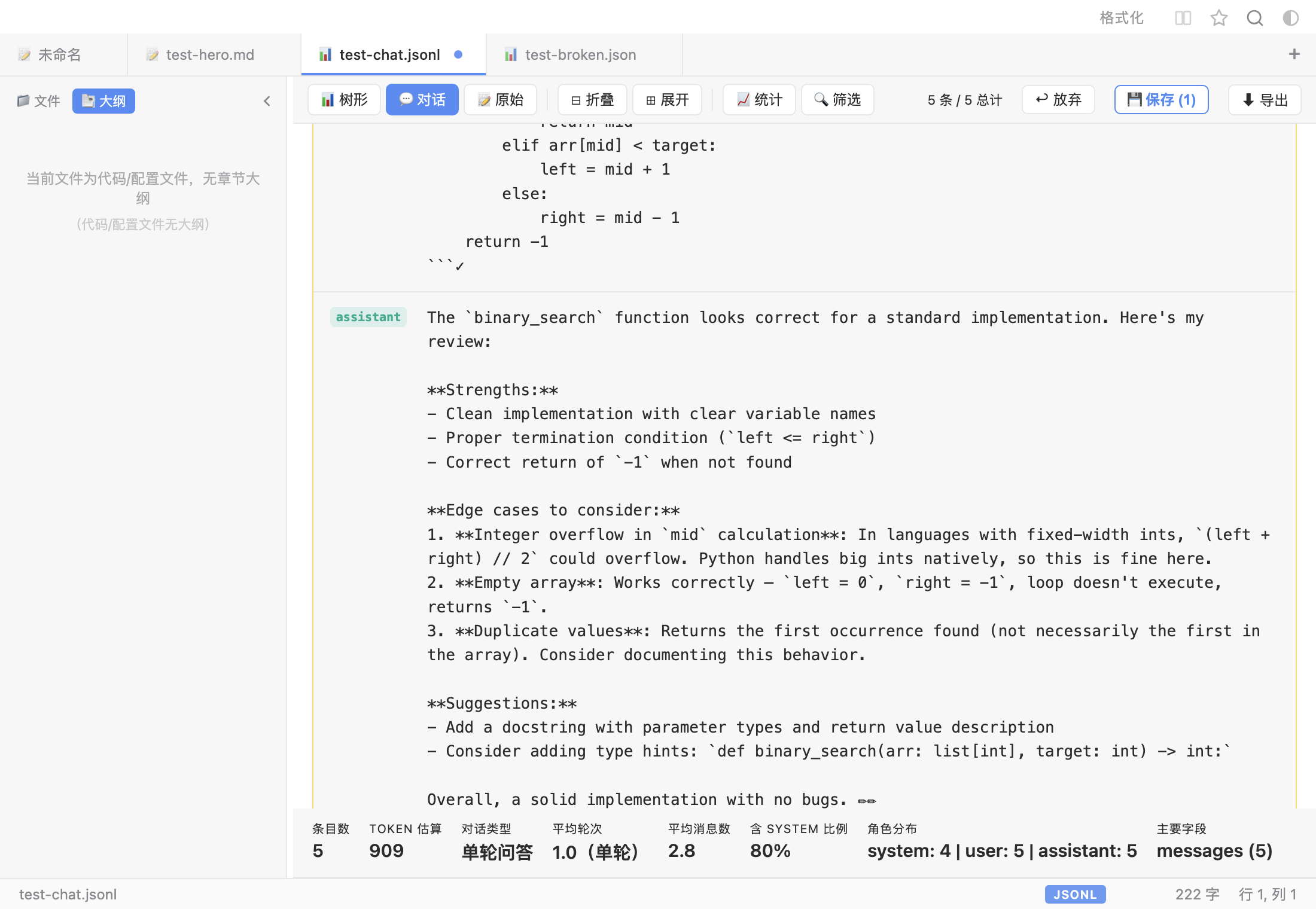Toggle split view layout icon
Image resolution: width=1316 pixels, height=909 pixels.
pyautogui.click(x=1183, y=18)
